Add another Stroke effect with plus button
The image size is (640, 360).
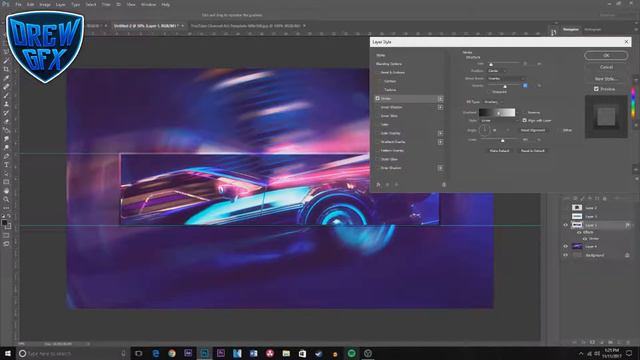coord(440,99)
